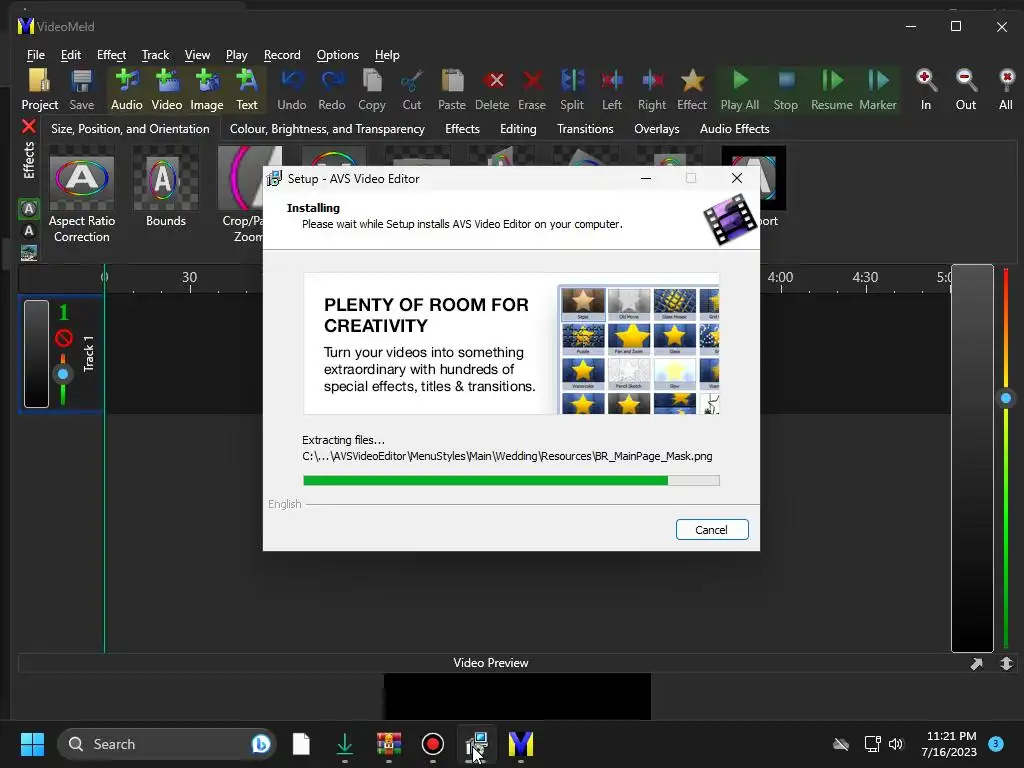Screen dimensions: 1024x768
Task: Open the Help menu
Action: [x=387, y=55]
